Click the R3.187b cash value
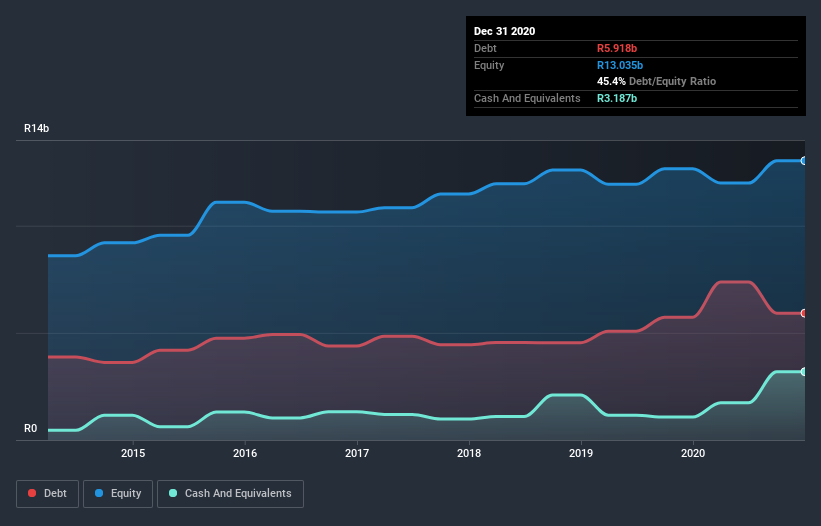 (617, 98)
